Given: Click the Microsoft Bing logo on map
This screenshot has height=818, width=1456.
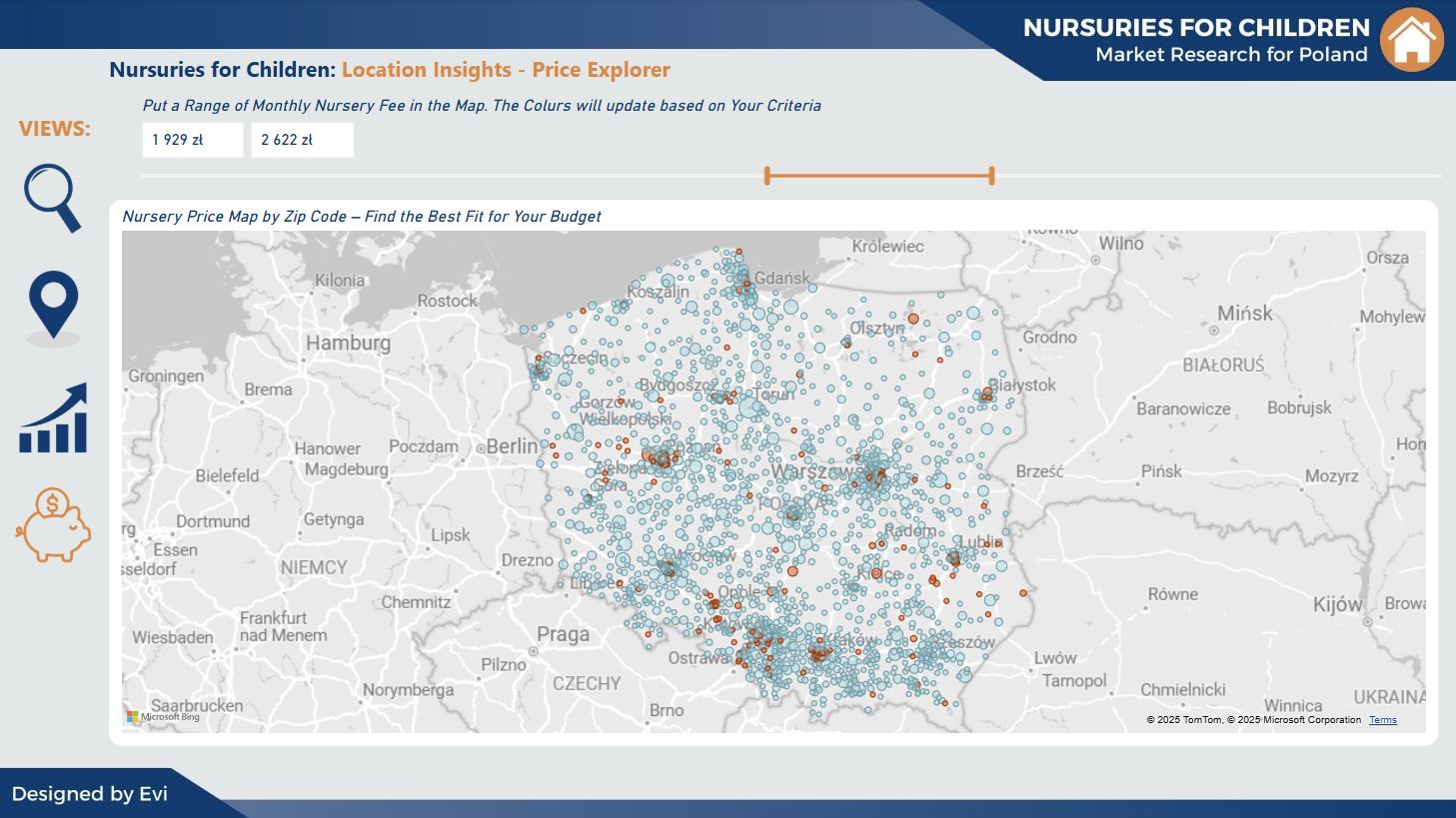Looking at the screenshot, I should 164,717.
